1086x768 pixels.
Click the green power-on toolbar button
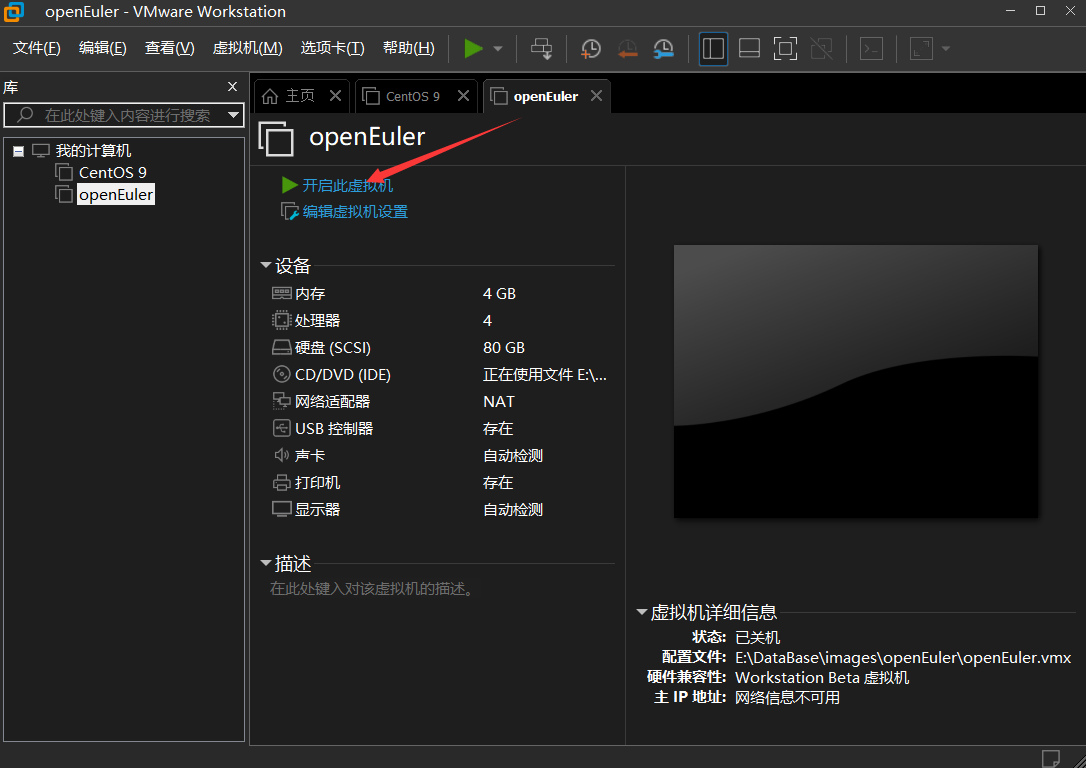473,48
